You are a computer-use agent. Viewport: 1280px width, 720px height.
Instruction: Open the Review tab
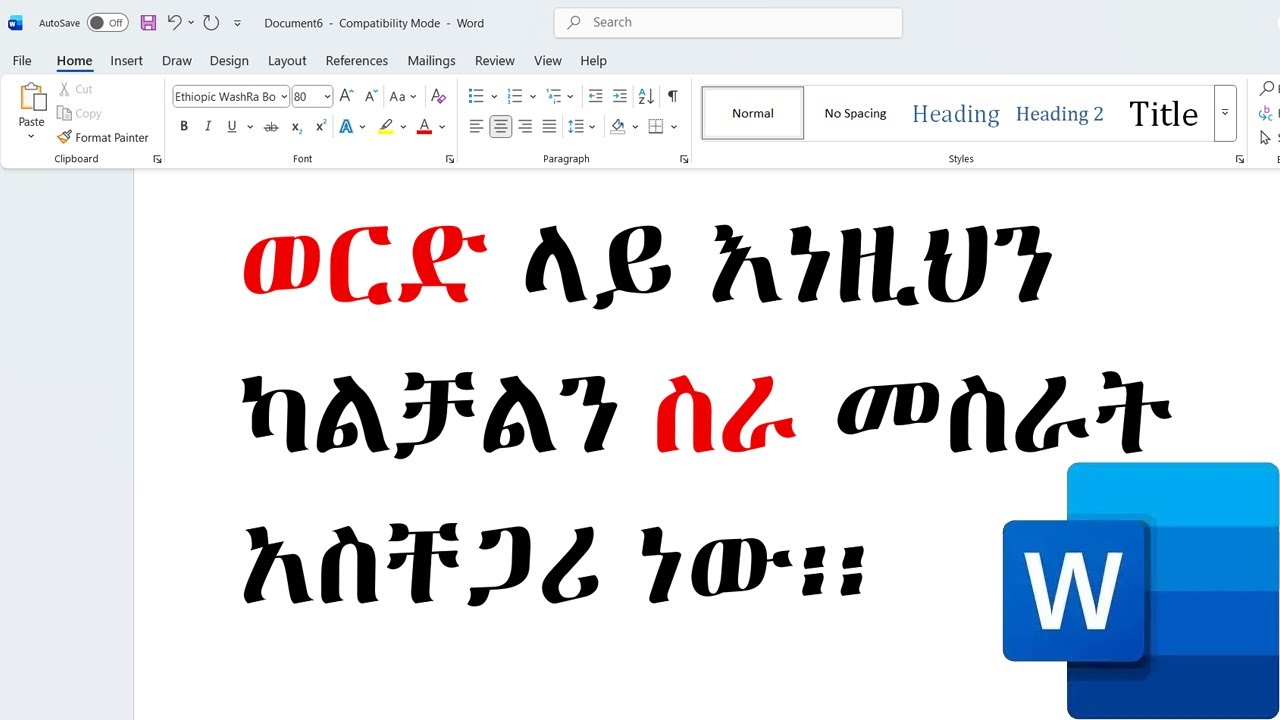point(494,61)
